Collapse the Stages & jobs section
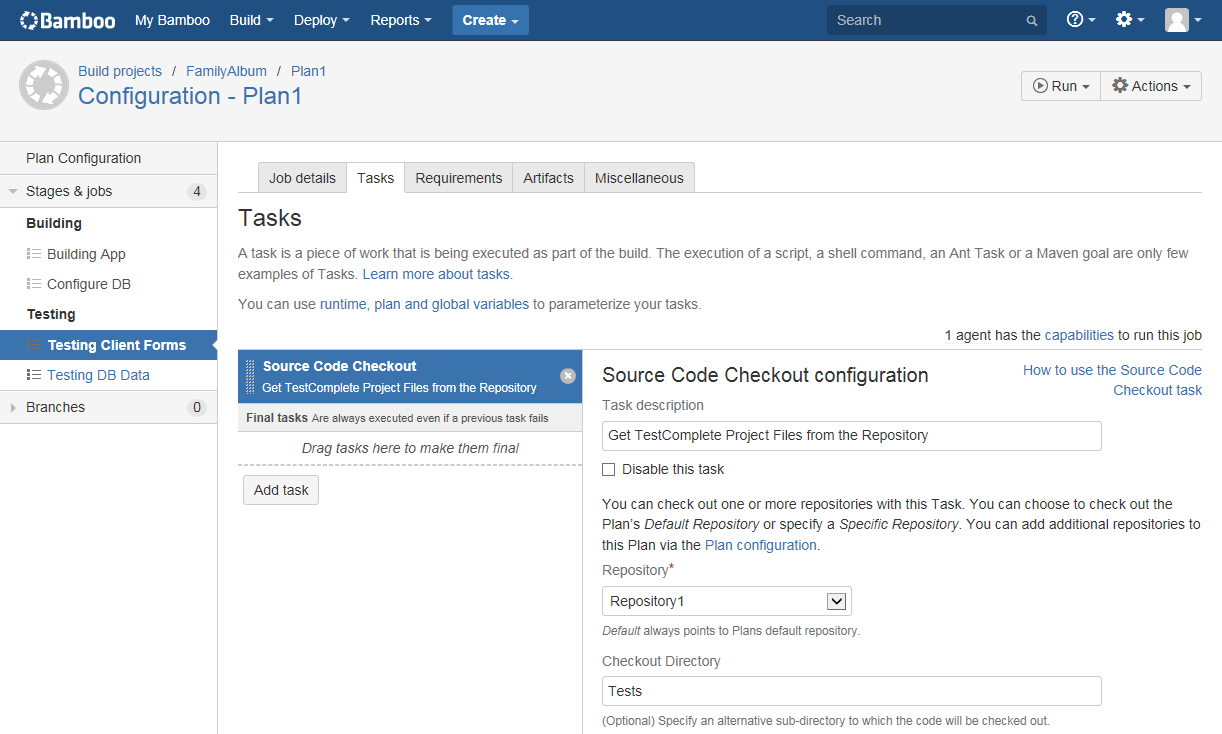The image size is (1222, 734). 12,191
